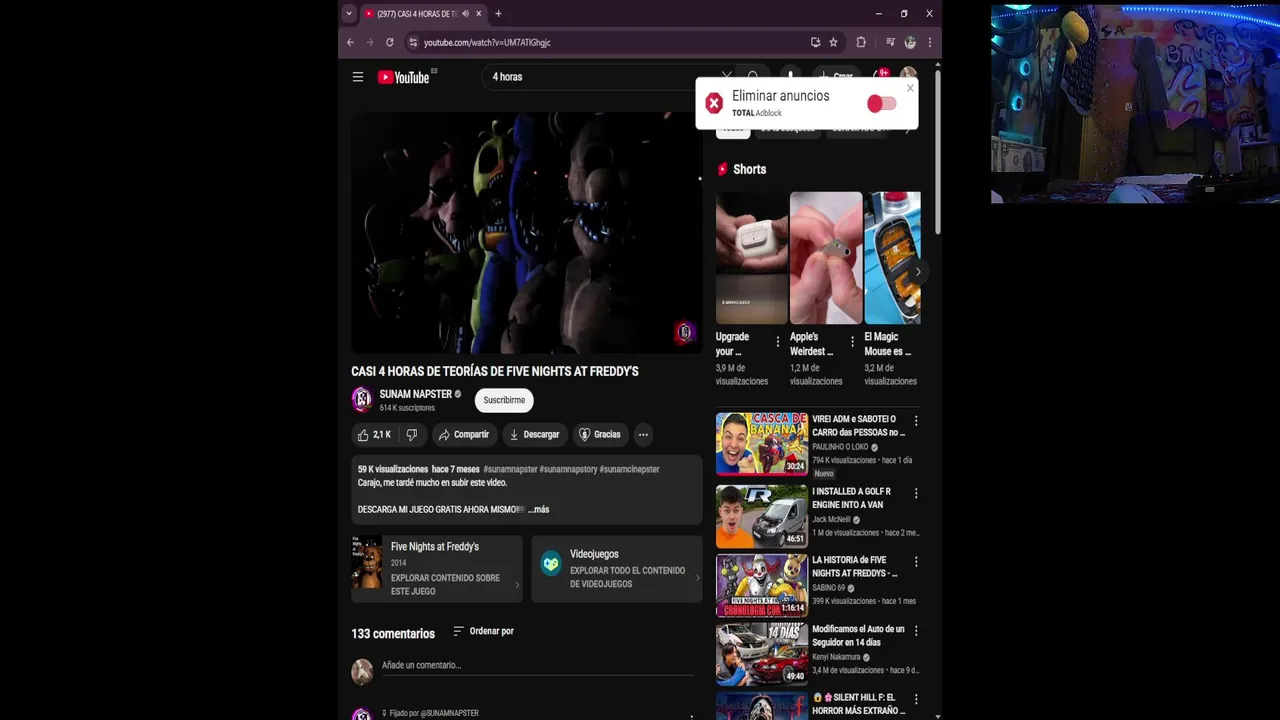Image resolution: width=1280 pixels, height=720 pixels.
Task: Close the current YouTube browser tab
Action: pyautogui.click(x=479, y=14)
